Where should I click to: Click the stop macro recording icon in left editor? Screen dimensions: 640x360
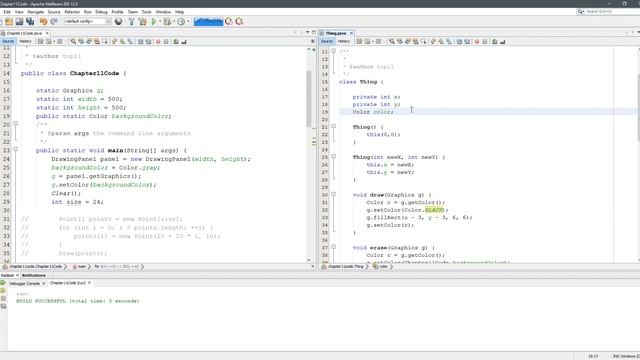point(166,41)
